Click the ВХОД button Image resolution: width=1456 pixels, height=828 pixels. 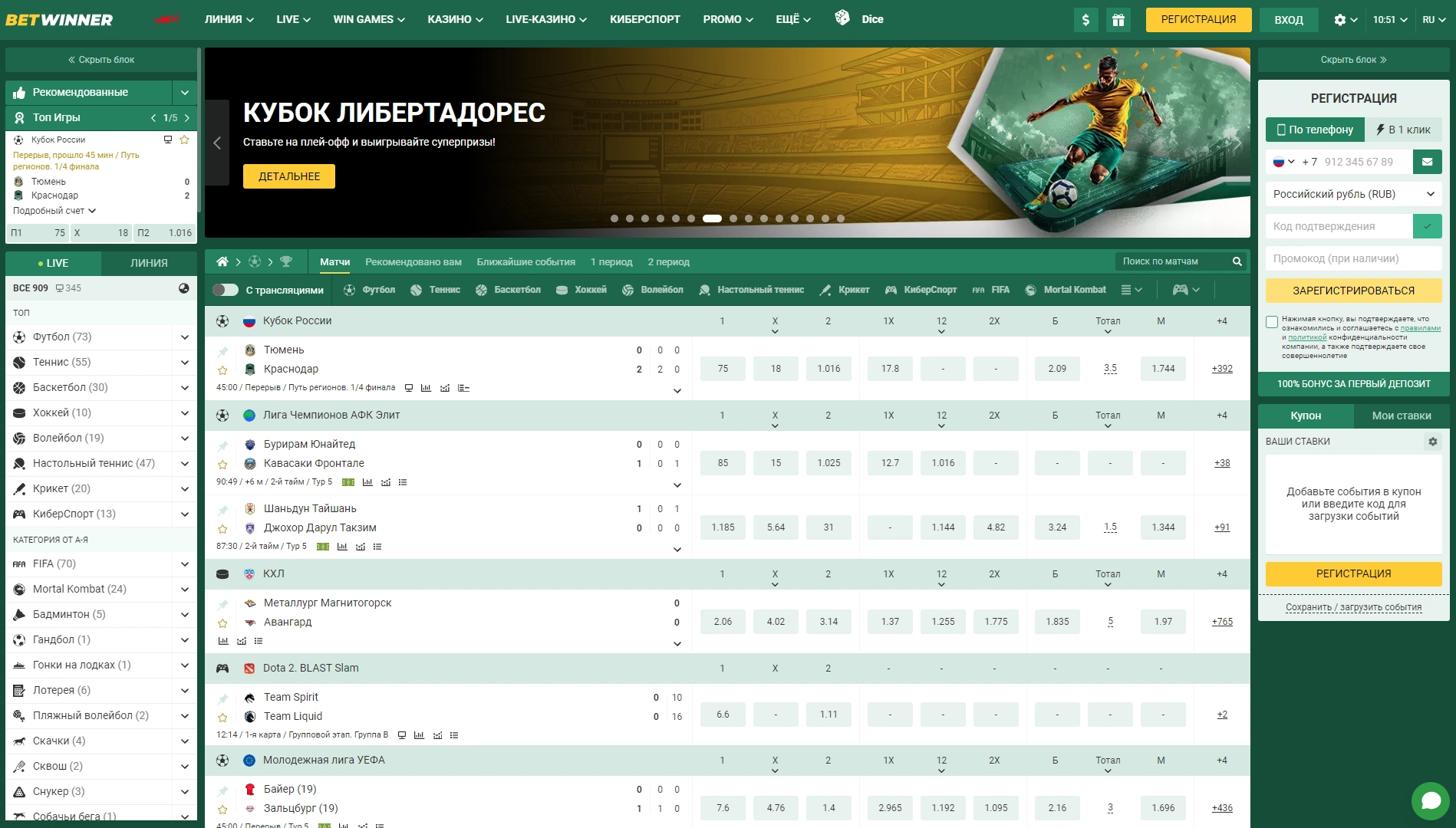click(x=1289, y=20)
